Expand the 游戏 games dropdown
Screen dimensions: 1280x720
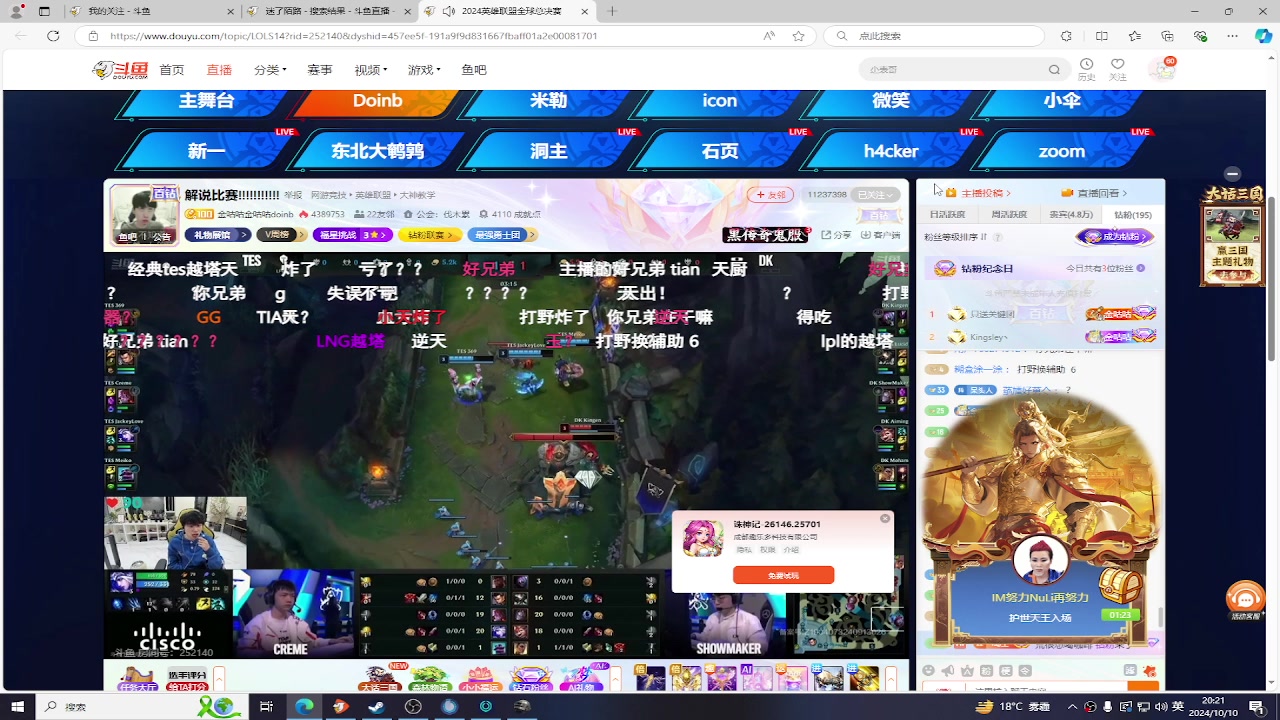click(424, 70)
